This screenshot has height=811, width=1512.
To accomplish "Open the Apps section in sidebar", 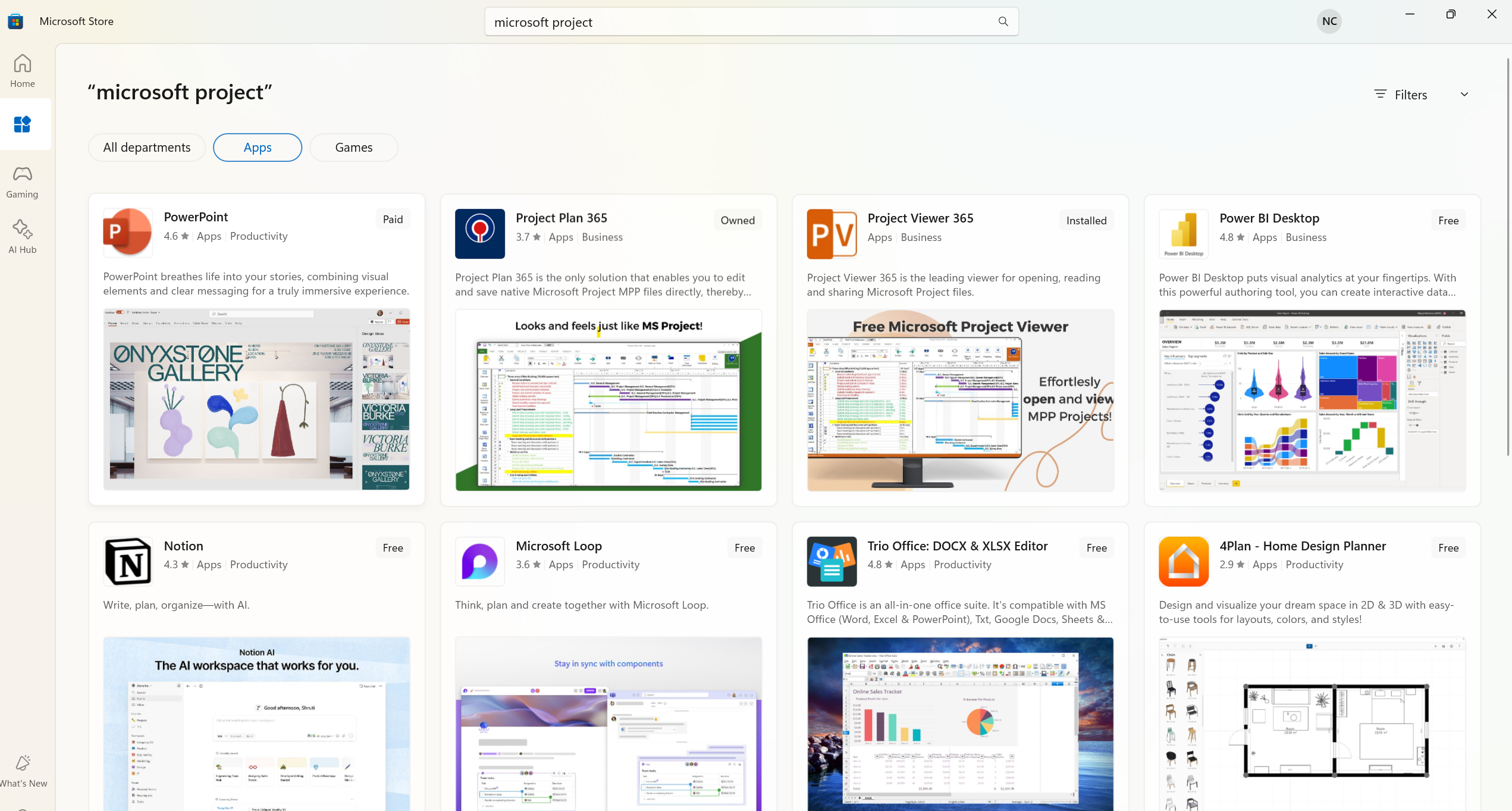I will (x=23, y=124).
